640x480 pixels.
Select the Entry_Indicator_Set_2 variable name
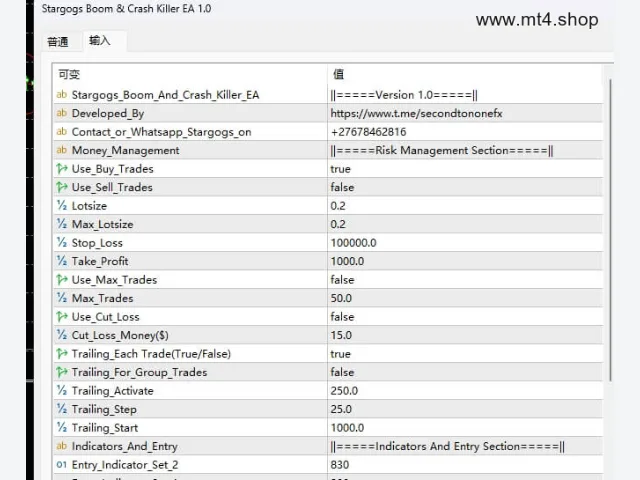click(x=125, y=465)
